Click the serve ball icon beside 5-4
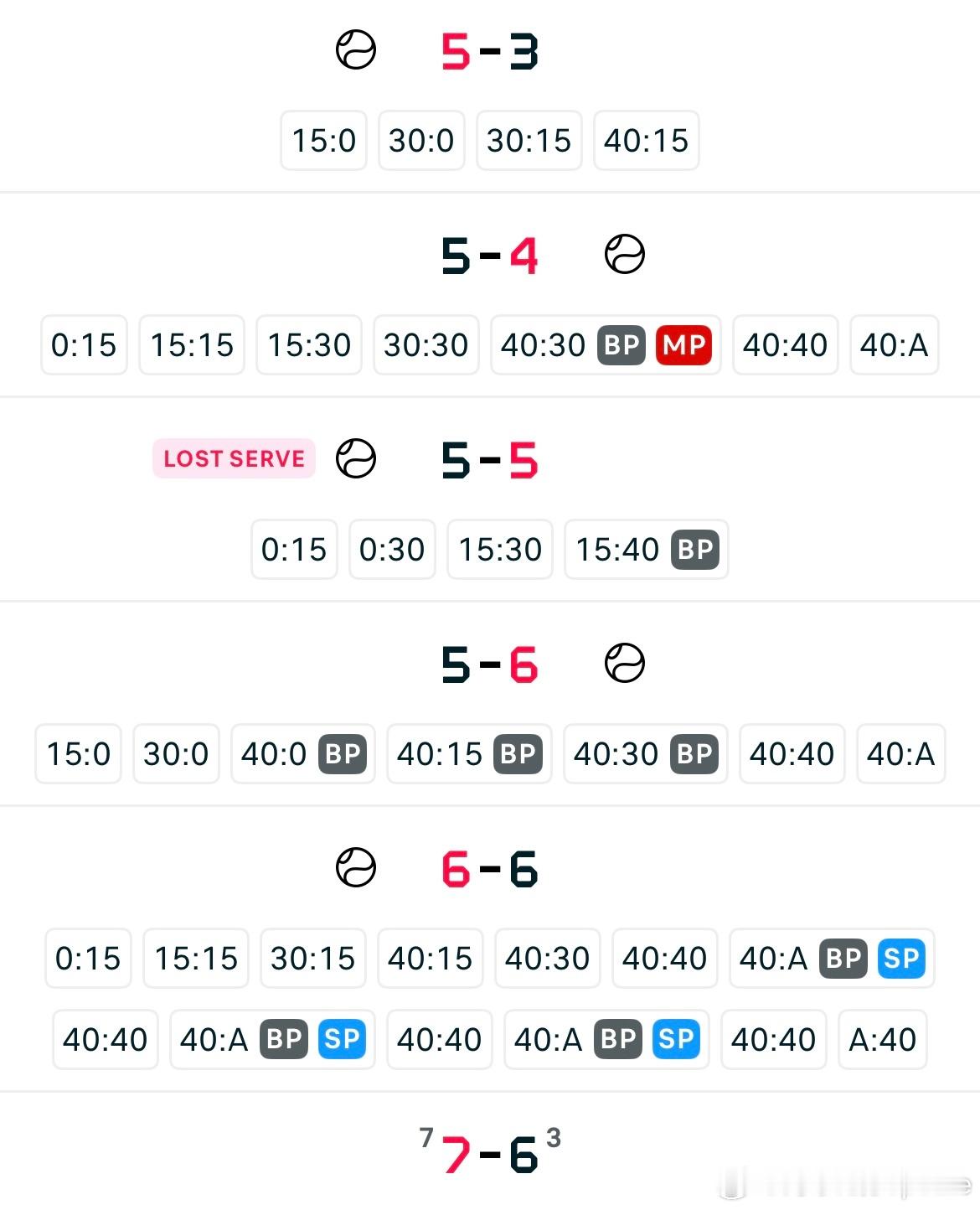 [625, 255]
